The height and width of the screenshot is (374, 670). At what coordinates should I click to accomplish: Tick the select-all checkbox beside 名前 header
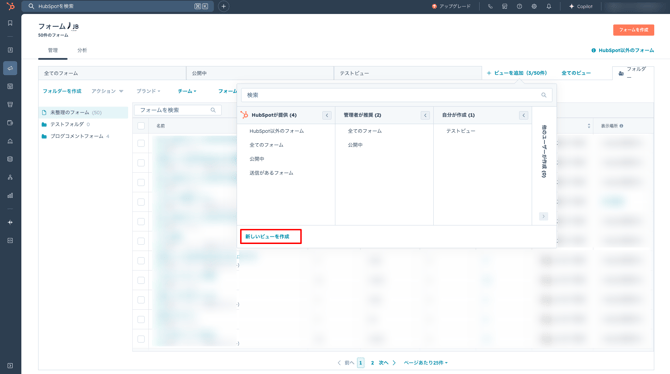click(x=141, y=126)
